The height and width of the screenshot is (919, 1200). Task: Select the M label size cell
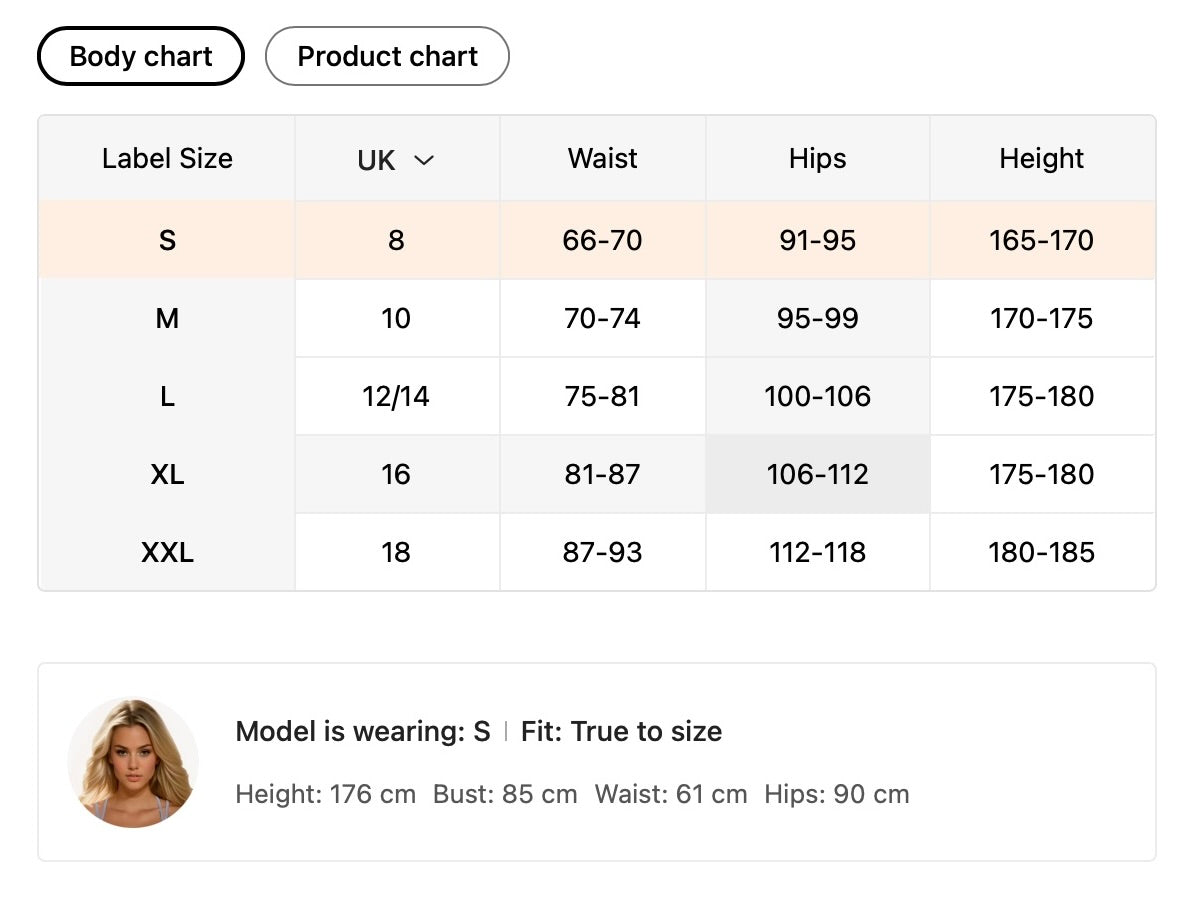tap(167, 318)
